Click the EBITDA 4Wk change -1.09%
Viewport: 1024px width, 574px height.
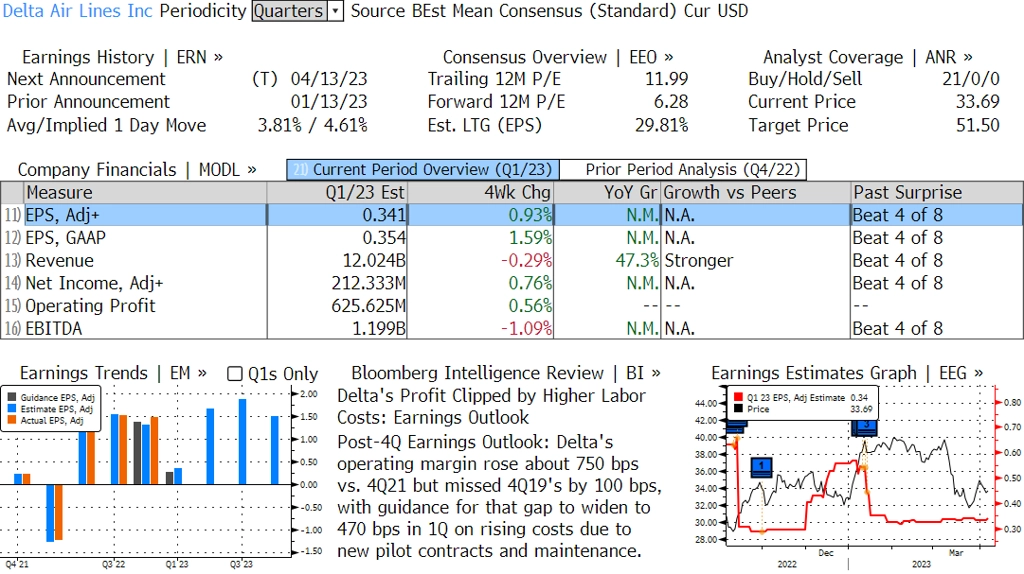coord(526,328)
